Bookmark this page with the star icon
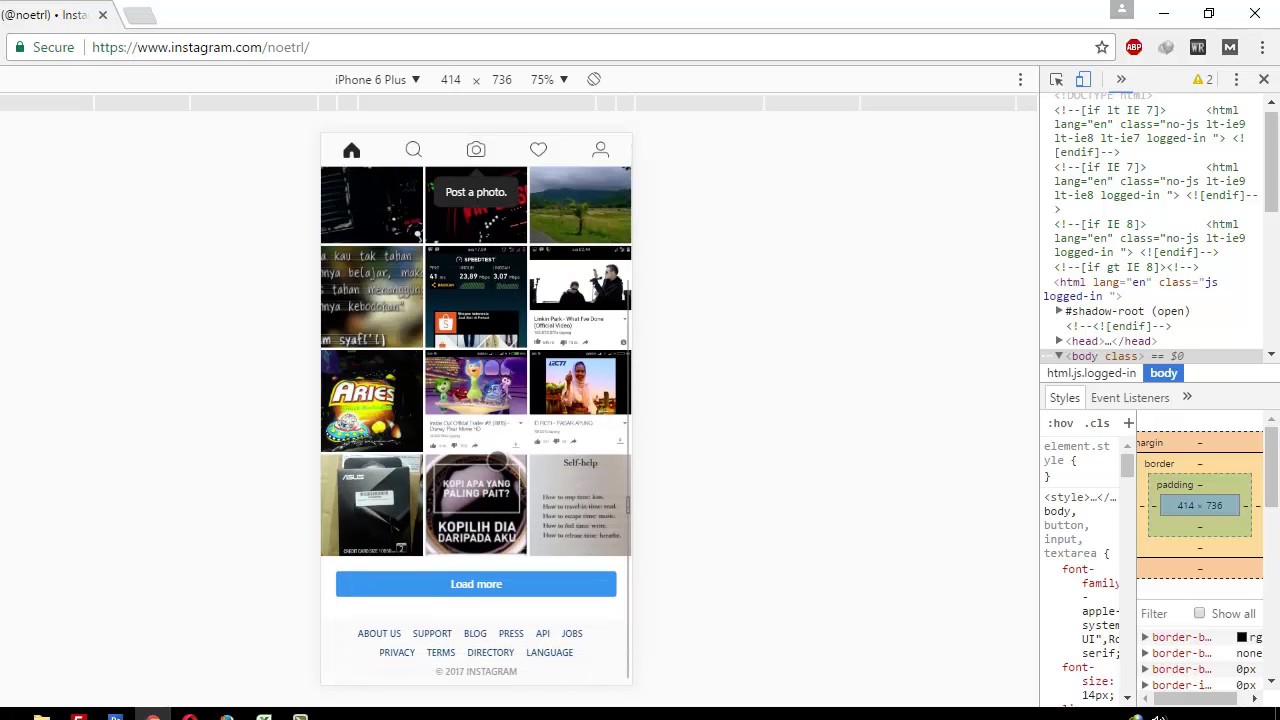1280x720 pixels. 1102,47
